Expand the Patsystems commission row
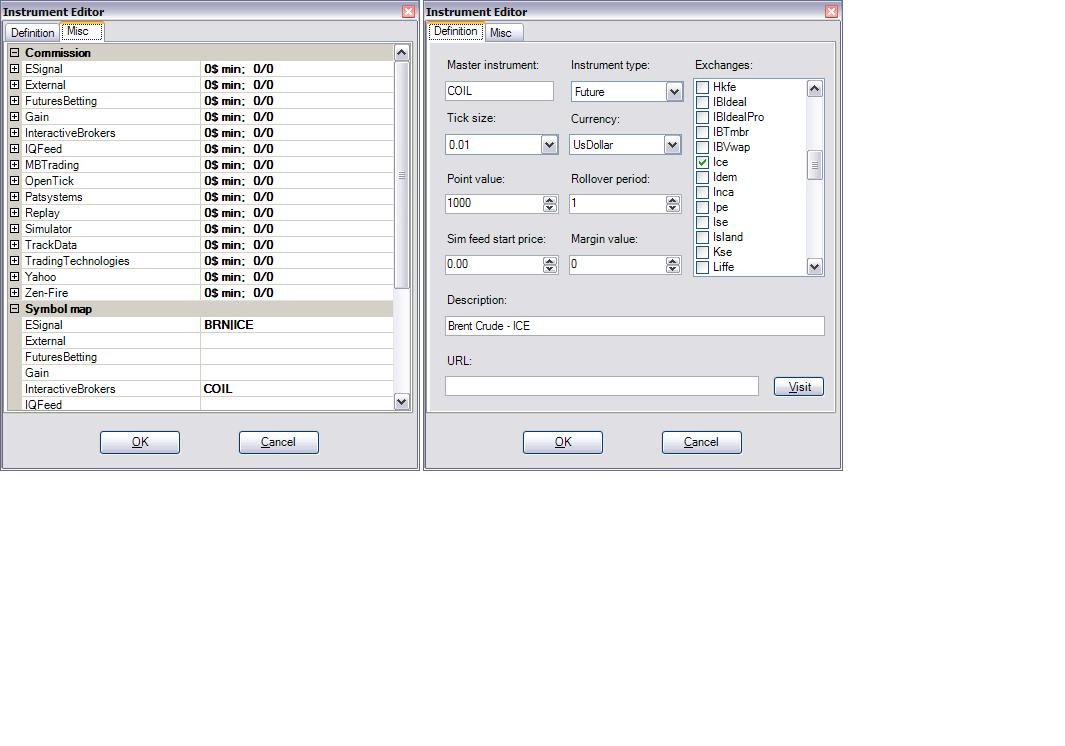Viewport: 1065px width, 746px height. pos(14,196)
